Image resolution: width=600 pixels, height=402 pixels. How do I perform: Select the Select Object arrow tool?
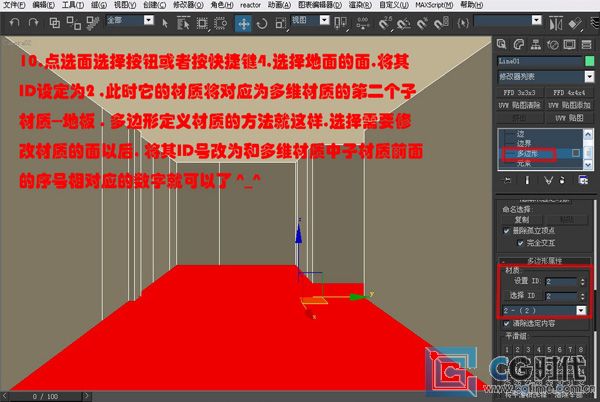coord(165,23)
